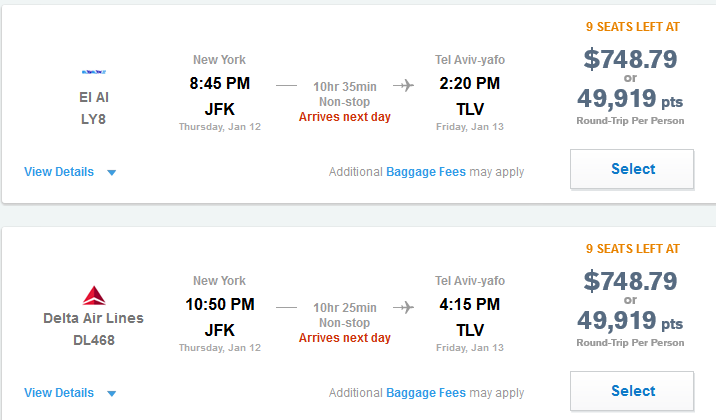The width and height of the screenshot is (716, 420).
Task: Expand View Details arrow for Delta flight
Action: (x=111, y=394)
